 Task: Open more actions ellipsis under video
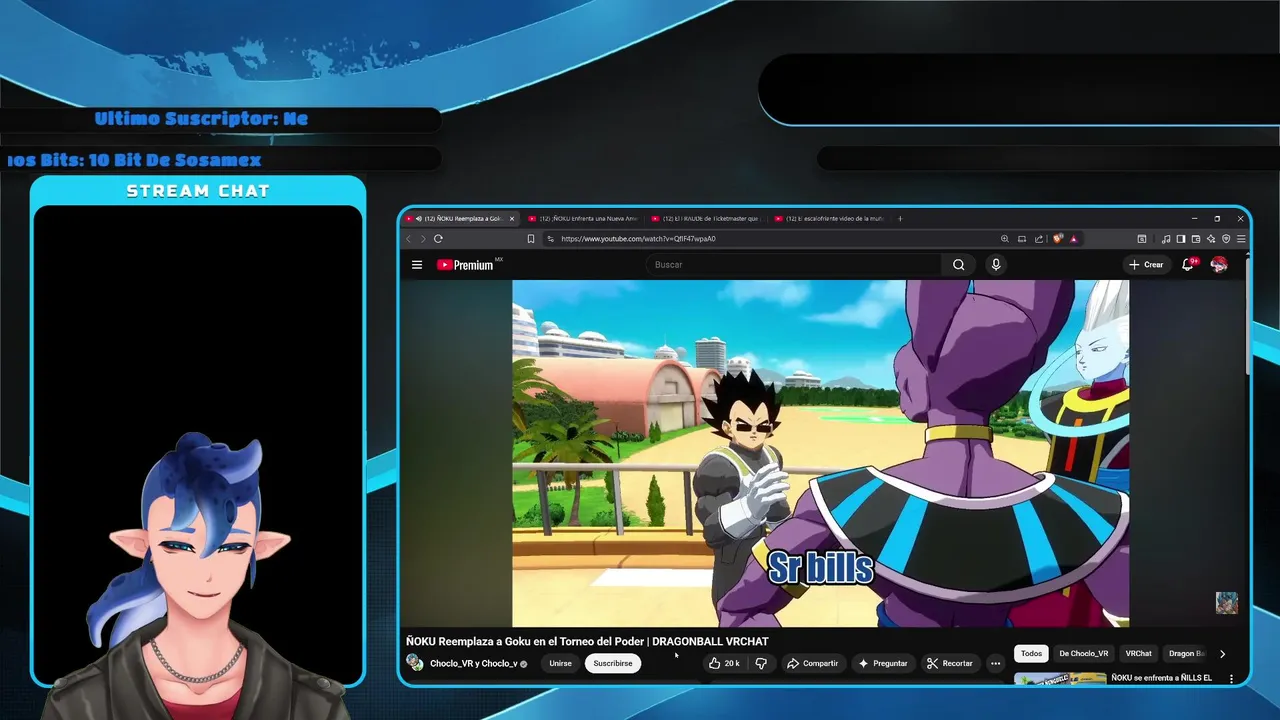995,663
